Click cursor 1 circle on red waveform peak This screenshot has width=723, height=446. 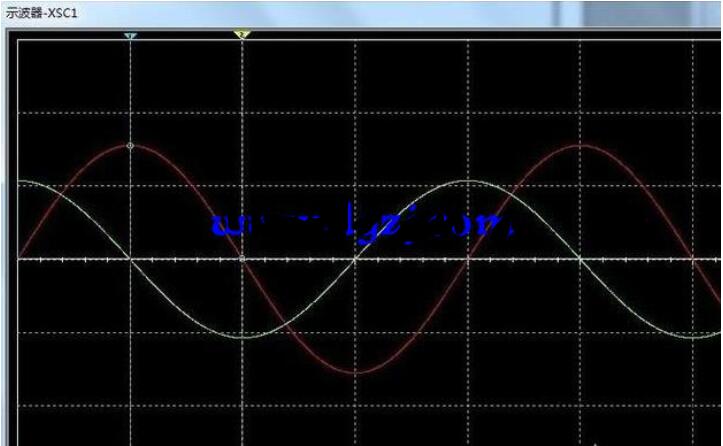[130, 146]
